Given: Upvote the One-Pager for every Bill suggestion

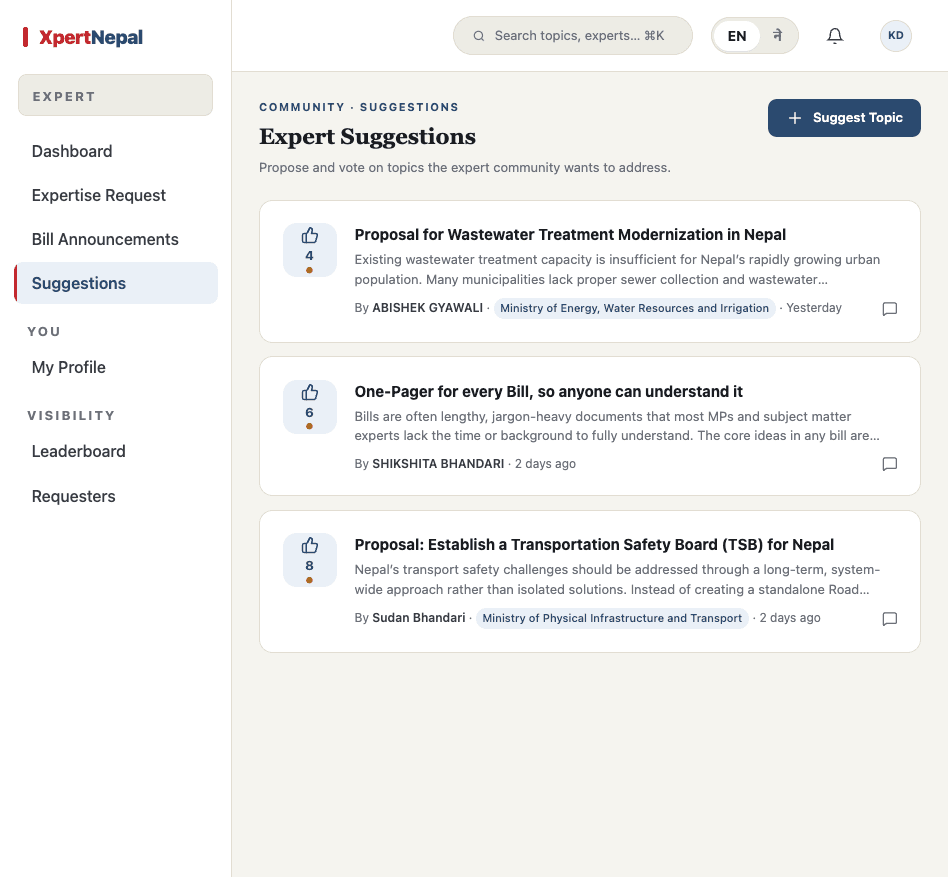Looking at the screenshot, I should 310,407.
